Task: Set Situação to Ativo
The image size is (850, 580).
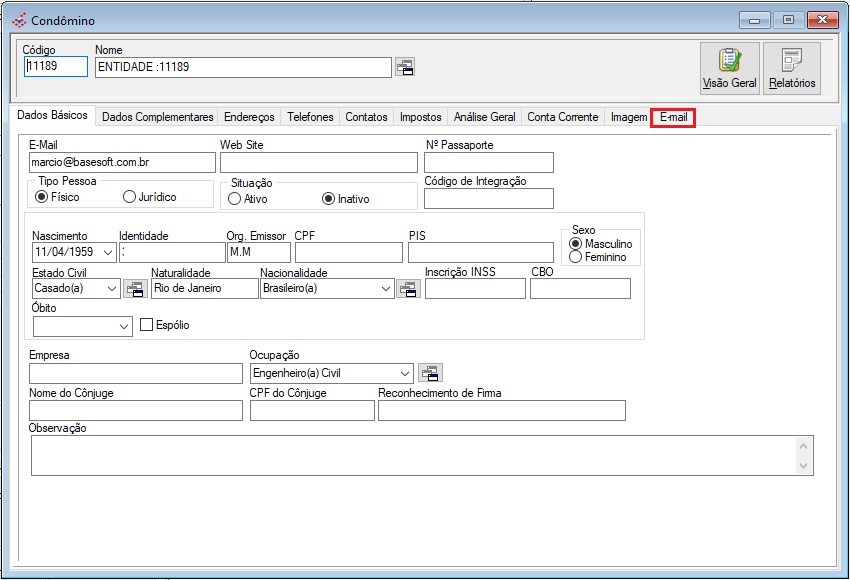Action: [x=235, y=199]
